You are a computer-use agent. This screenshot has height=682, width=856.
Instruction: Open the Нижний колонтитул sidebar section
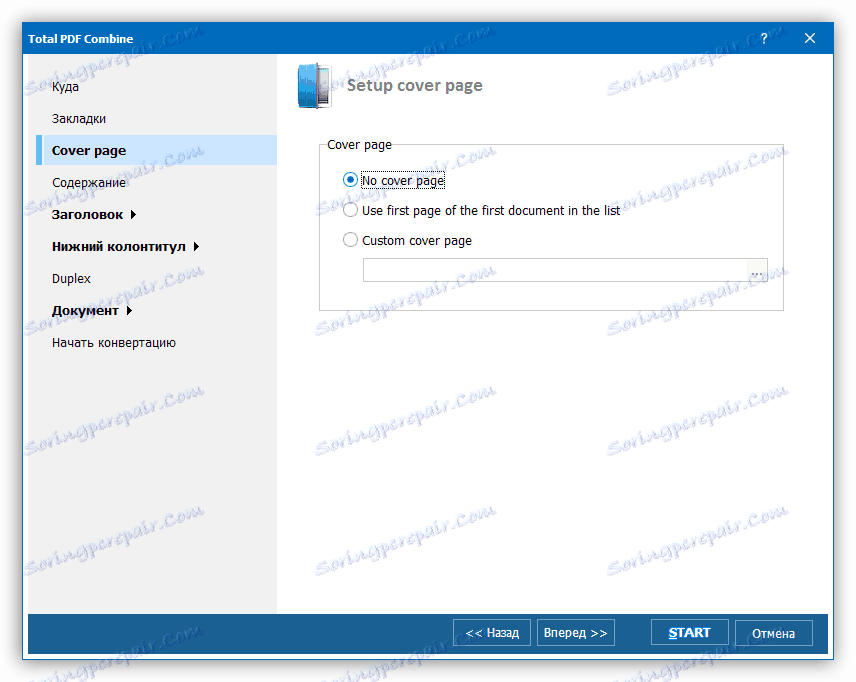pyautogui.click(x=118, y=246)
